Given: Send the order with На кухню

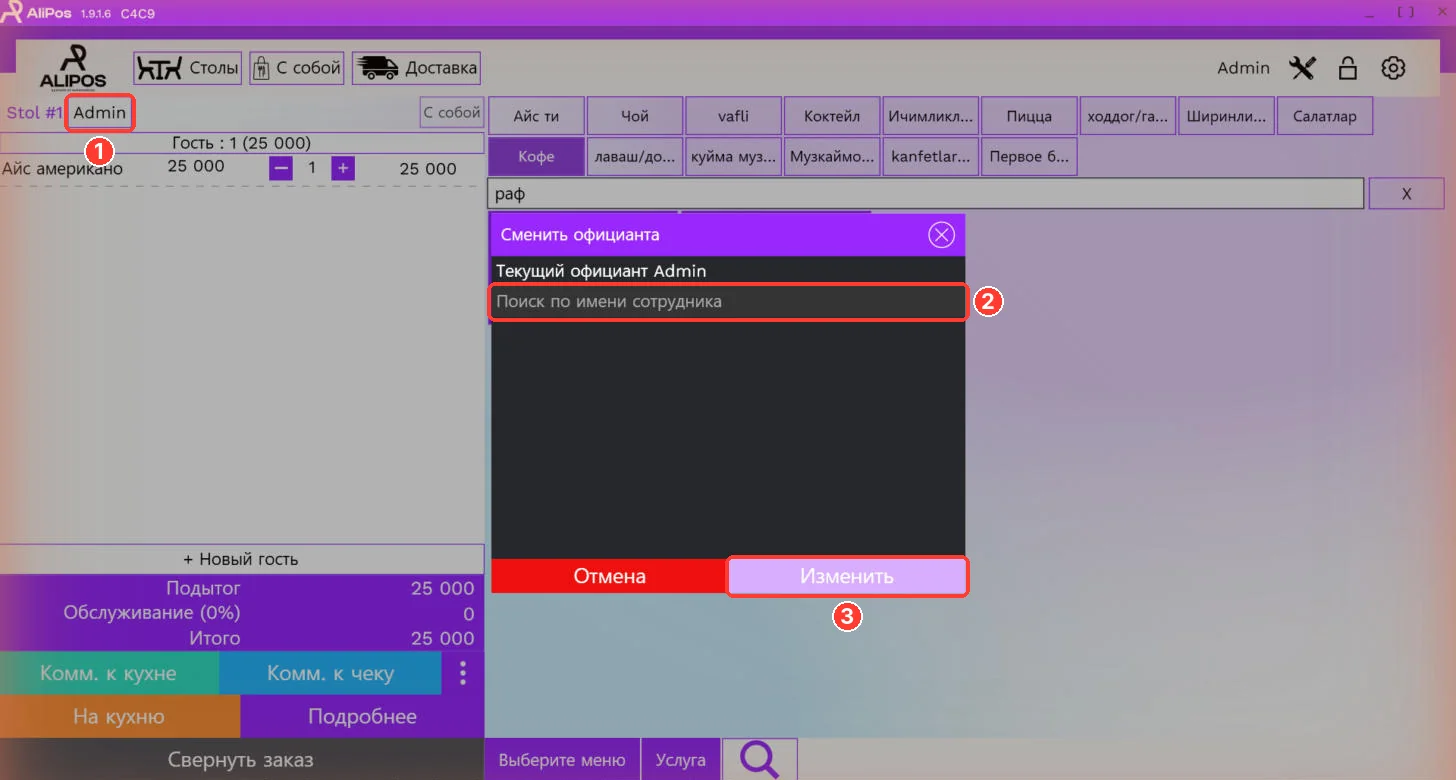Looking at the screenshot, I should (x=119, y=716).
